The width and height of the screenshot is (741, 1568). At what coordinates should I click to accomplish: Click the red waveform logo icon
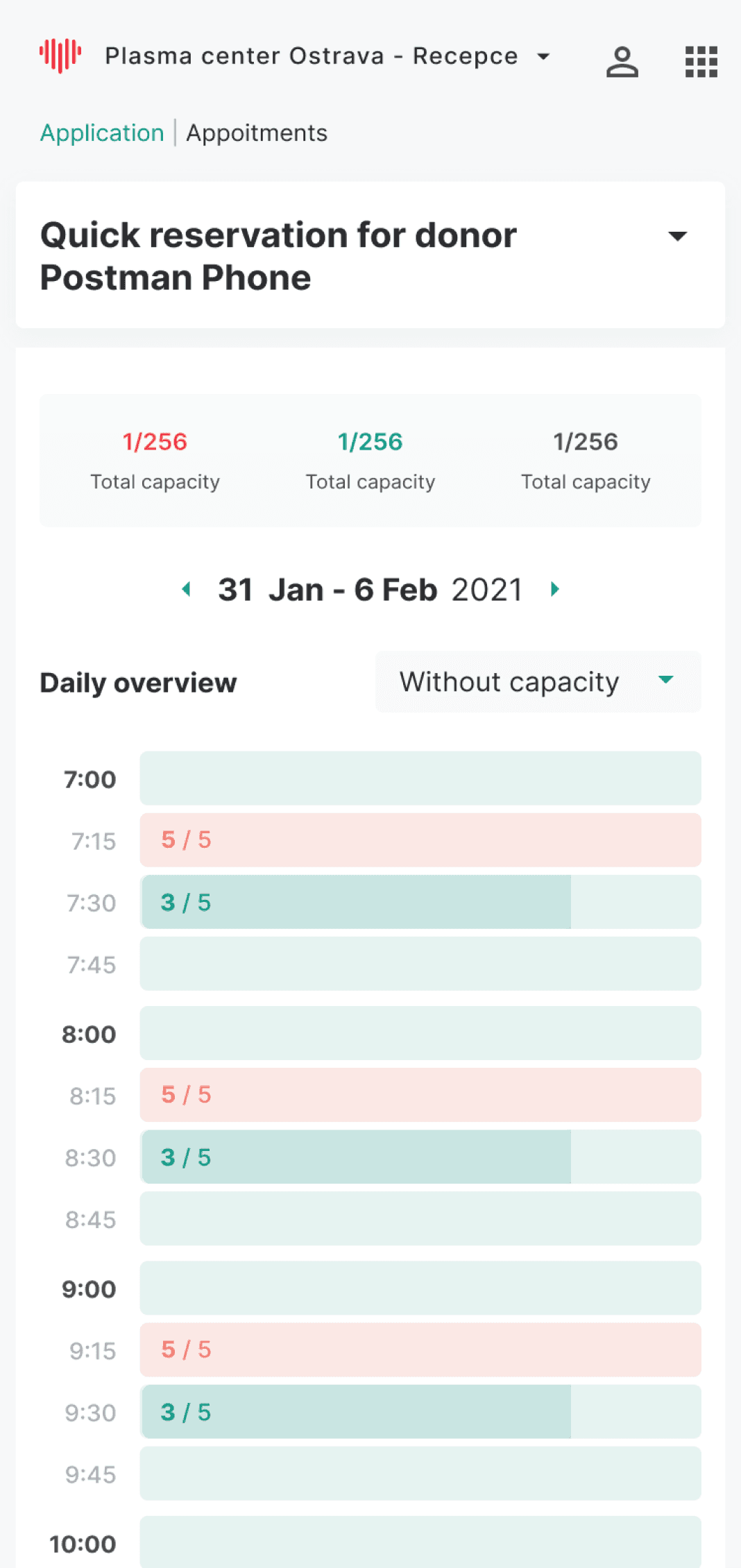coord(60,56)
